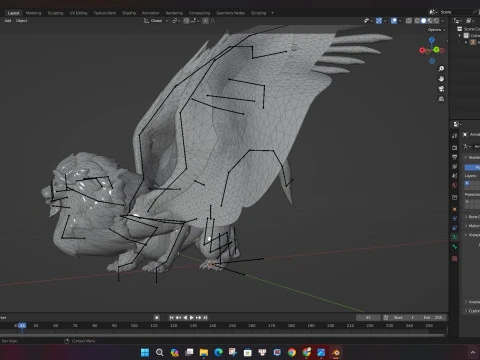This screenshot has width=480, height=360.
Task: Switch to the Geometry Nodes workspace tab
Action: point(230,13)
